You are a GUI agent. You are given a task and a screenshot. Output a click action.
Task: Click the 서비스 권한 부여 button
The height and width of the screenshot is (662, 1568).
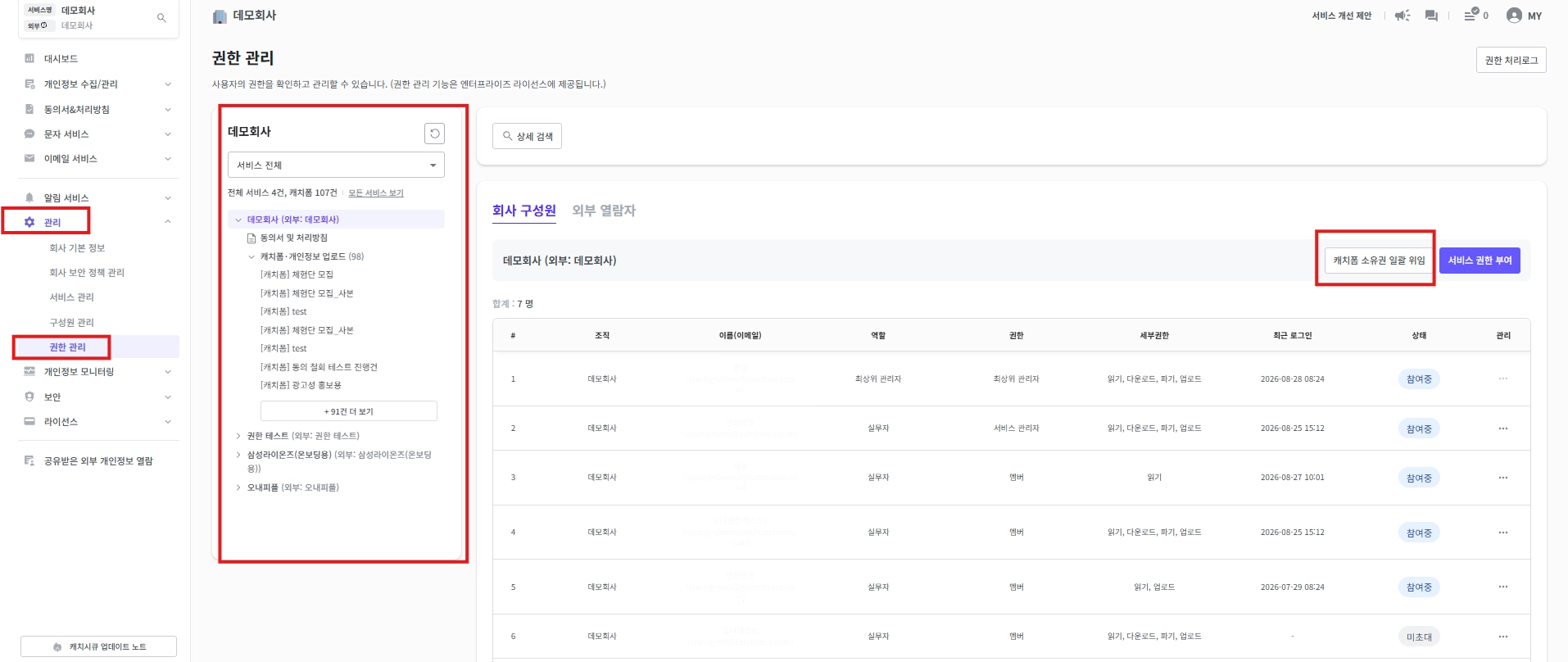pyautogui.click(x=1480, y=261)
